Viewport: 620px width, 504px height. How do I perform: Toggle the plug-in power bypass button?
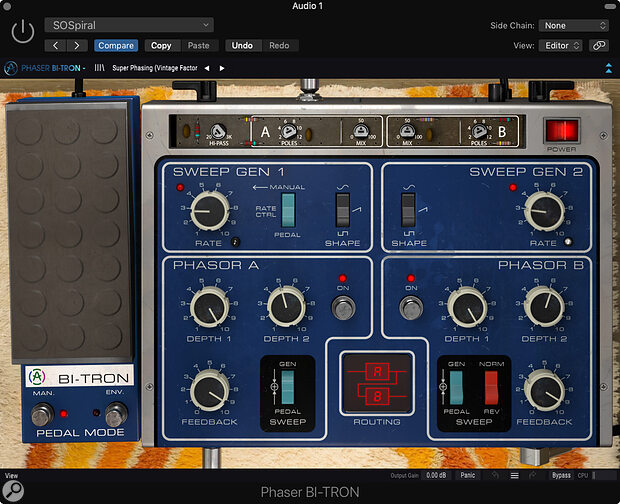pos(23,31)
